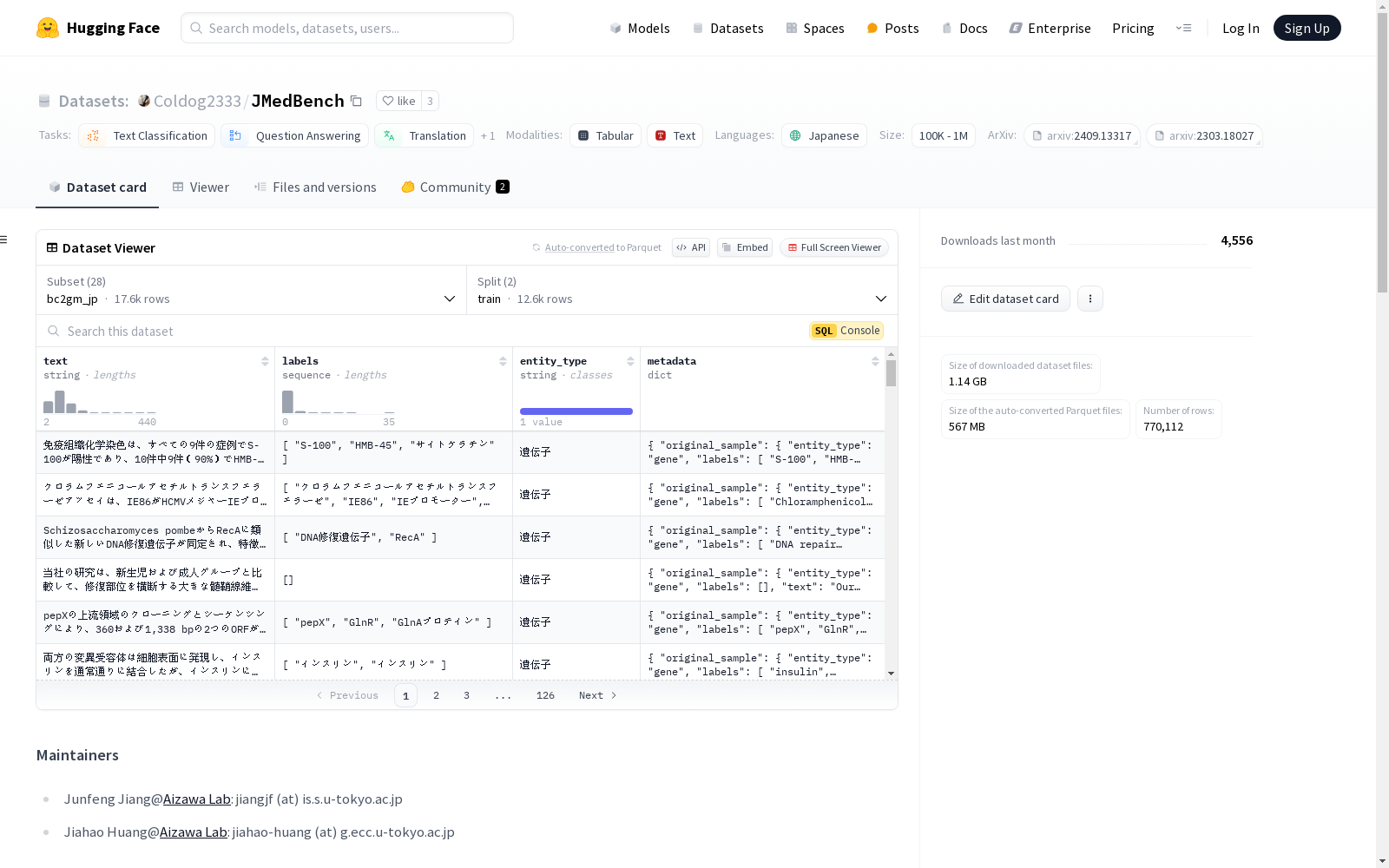This screenshot has height=868, width=1389.
Task: Open the first Aizawa Lab link by Junfeng Jiang
Action: click(x=197, y=799)
